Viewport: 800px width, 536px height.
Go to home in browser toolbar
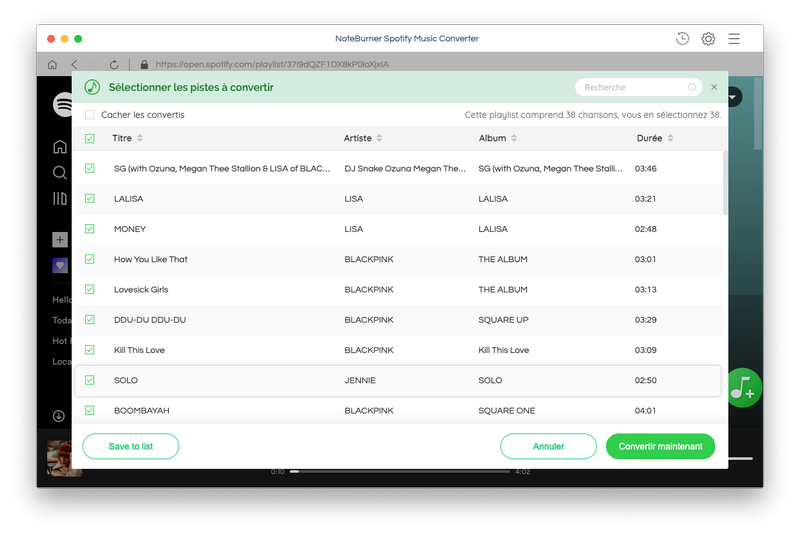pos(52,65)
